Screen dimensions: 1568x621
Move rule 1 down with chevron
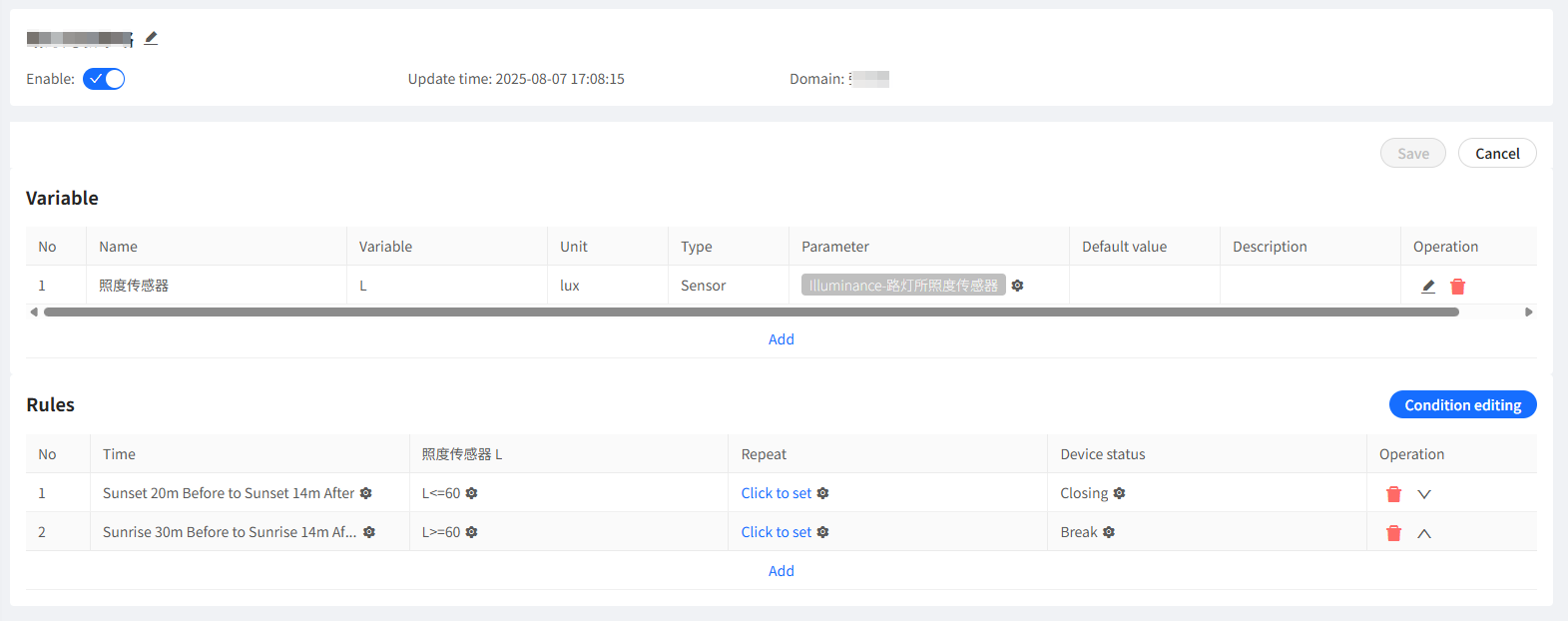1424,494
